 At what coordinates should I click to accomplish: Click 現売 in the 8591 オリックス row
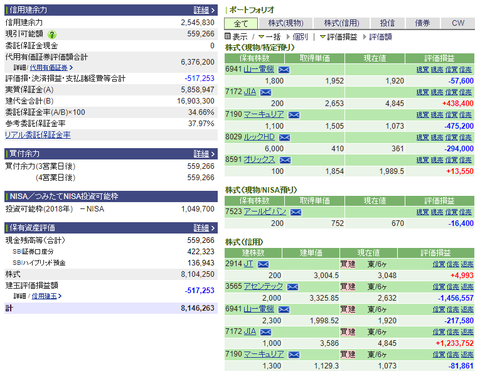[437, 160]
